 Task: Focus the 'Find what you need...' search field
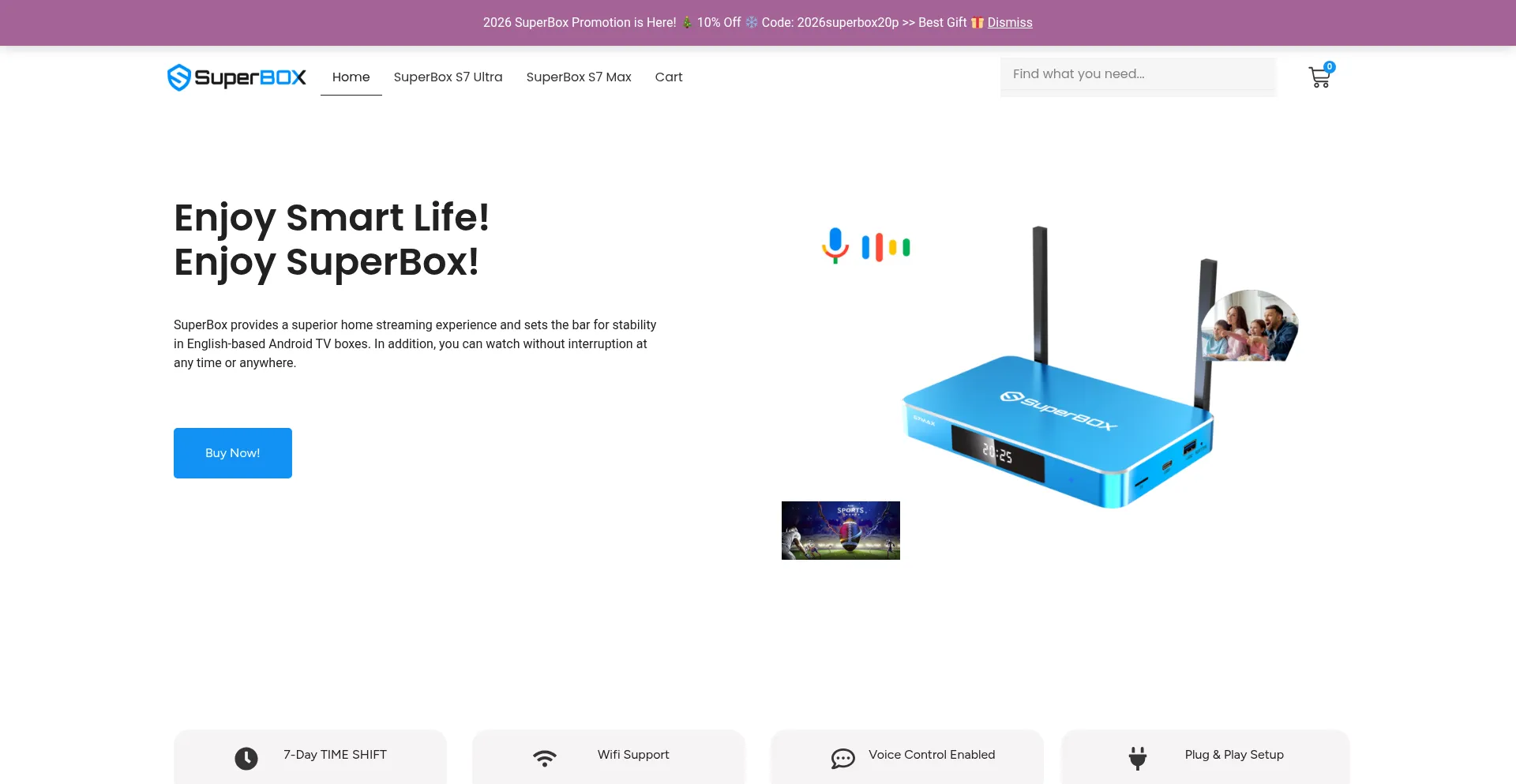[1138, 75]
